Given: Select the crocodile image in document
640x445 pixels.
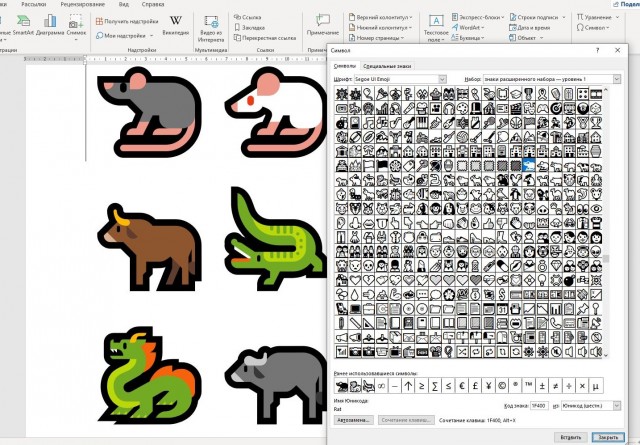Looking at the screenshot, I should pos(276,238).
